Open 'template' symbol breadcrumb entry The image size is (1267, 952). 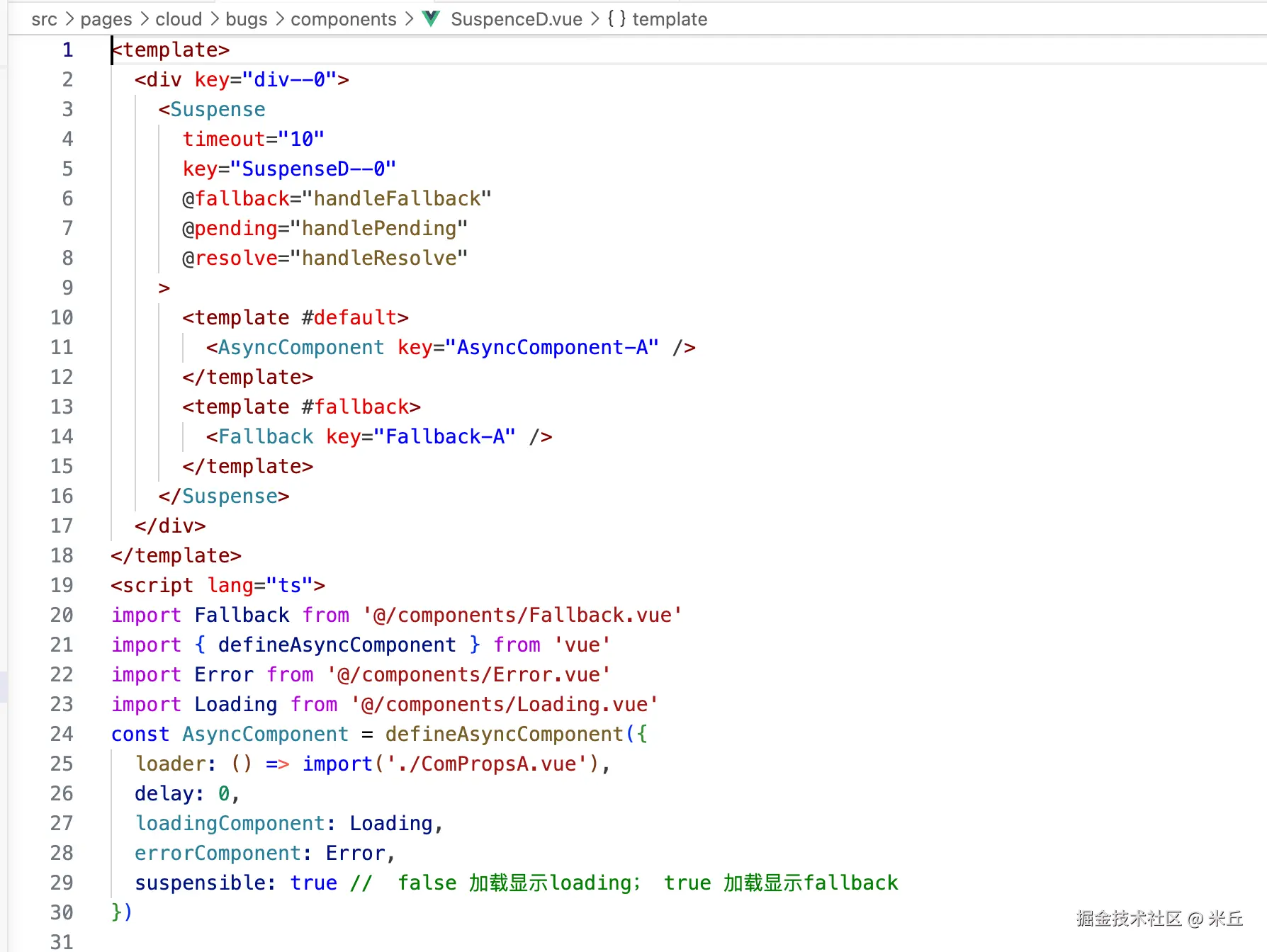click(670, 19)
